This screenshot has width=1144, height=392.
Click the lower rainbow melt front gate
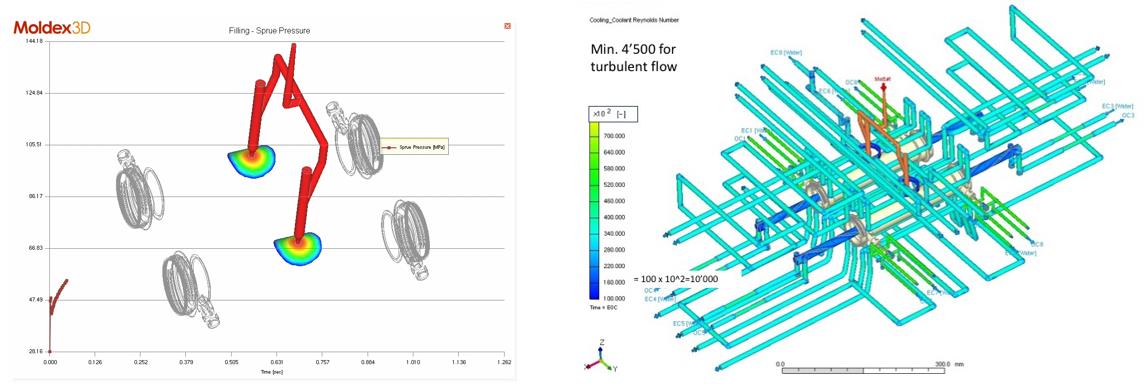click(298, 249)
